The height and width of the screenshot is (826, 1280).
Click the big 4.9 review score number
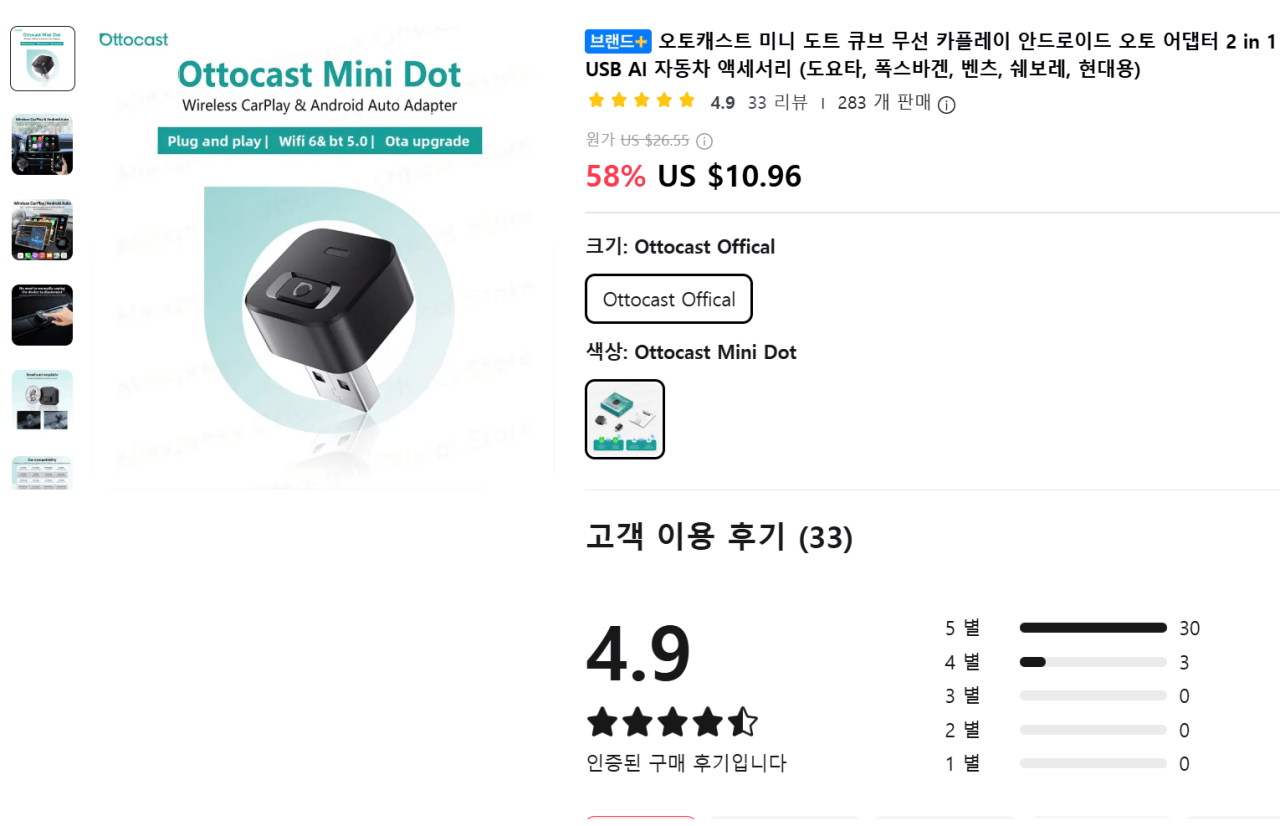click(636, 652)
